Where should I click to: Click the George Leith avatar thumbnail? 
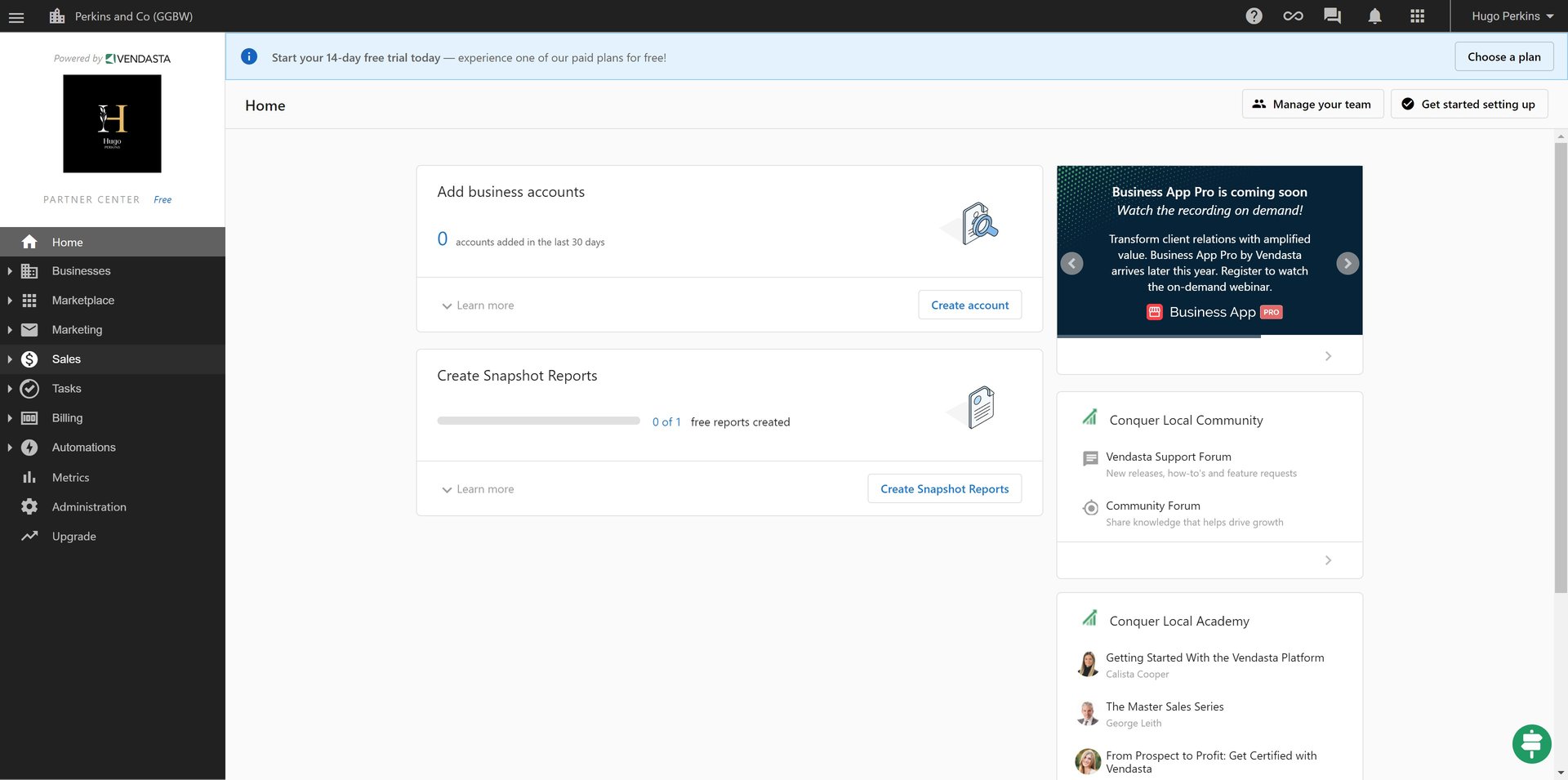click(1088, 713)
